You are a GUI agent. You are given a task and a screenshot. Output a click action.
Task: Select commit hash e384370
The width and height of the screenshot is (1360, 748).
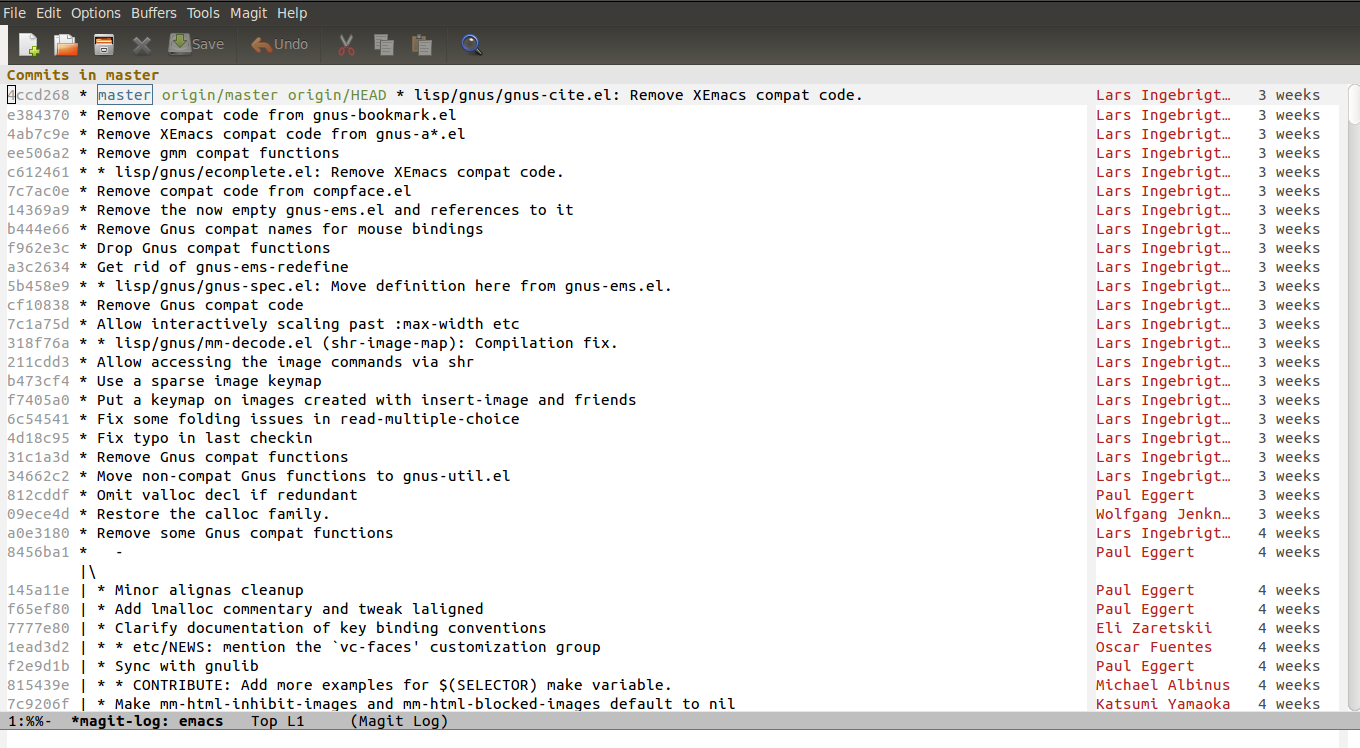coord(39,115)
